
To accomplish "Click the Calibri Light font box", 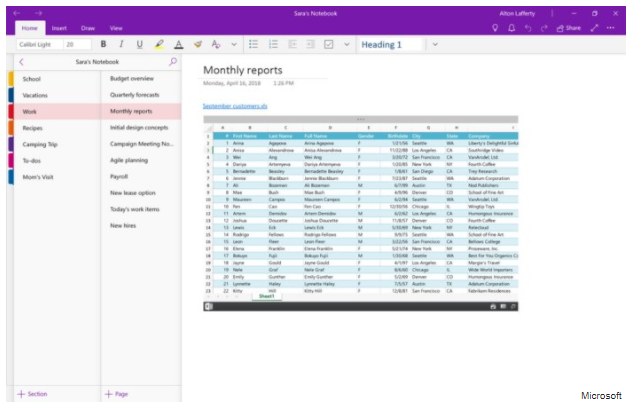I will [x=39, y=44].
